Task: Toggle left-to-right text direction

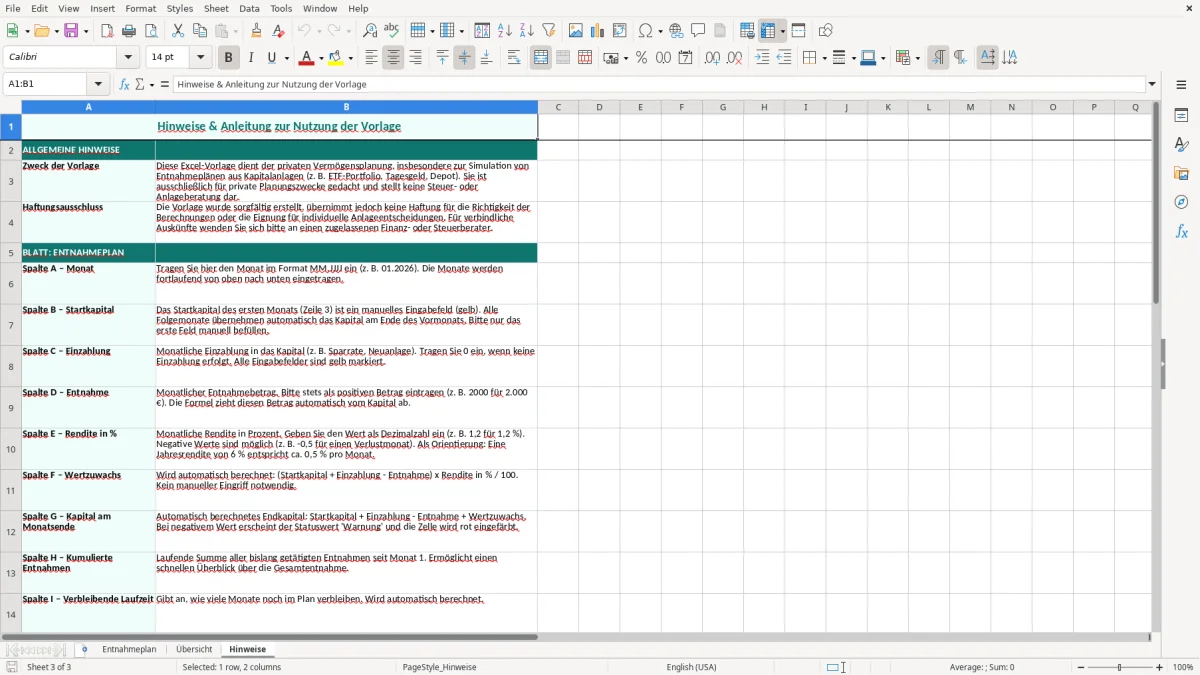Action: pos(938,58)
